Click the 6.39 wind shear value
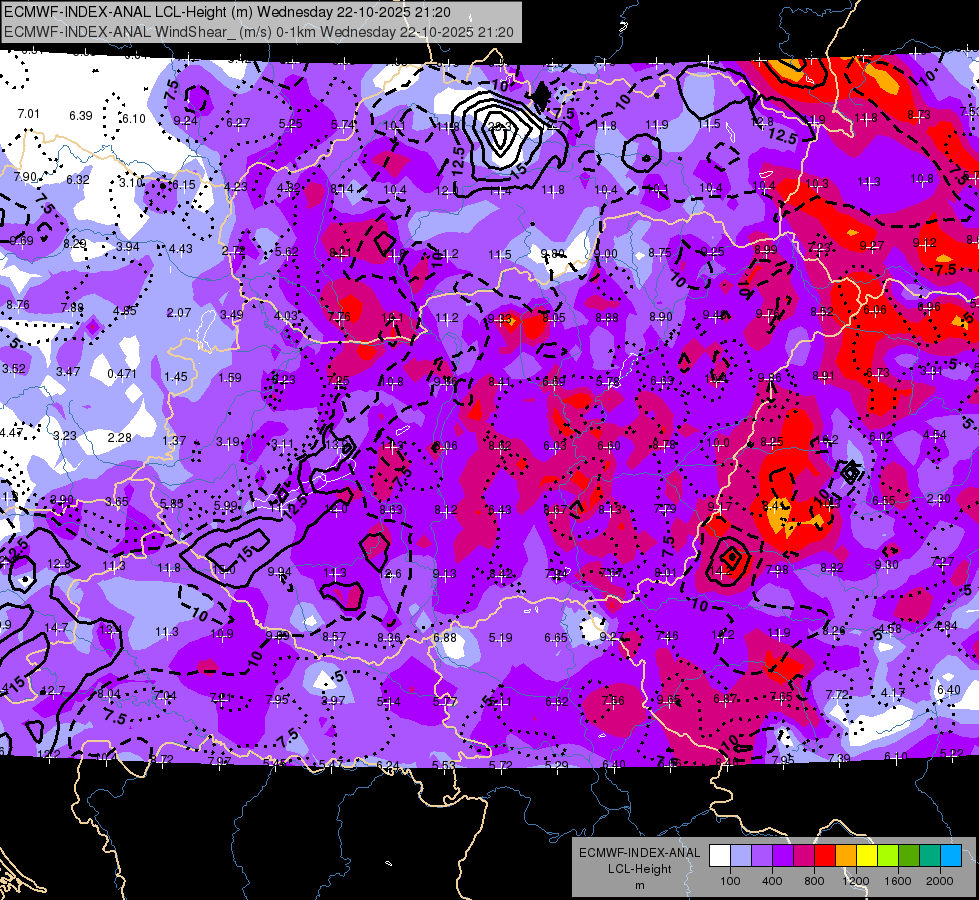 coord(81,116)
